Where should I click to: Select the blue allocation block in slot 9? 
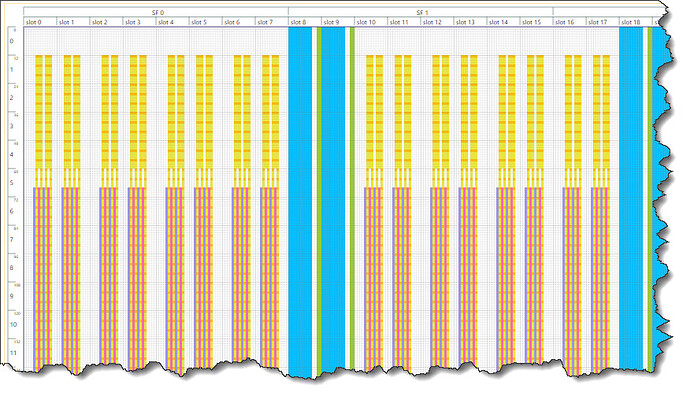pos(333,199)
